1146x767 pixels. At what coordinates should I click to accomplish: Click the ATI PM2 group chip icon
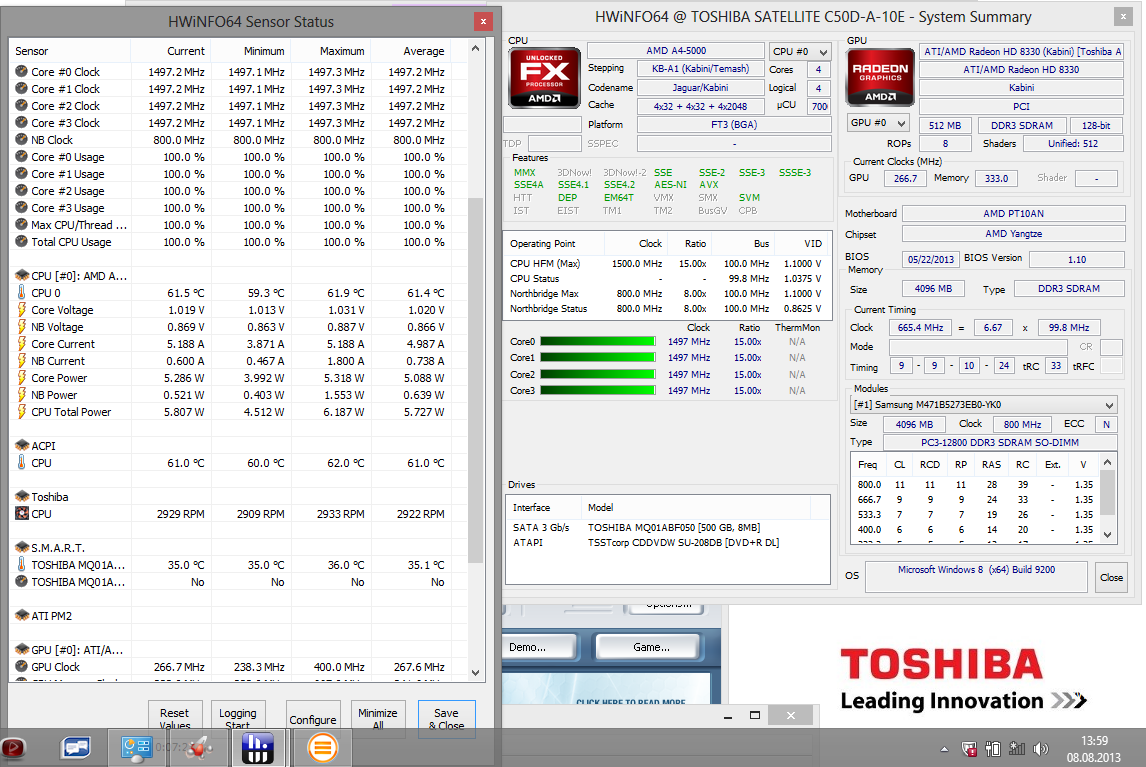pos(22,616)
